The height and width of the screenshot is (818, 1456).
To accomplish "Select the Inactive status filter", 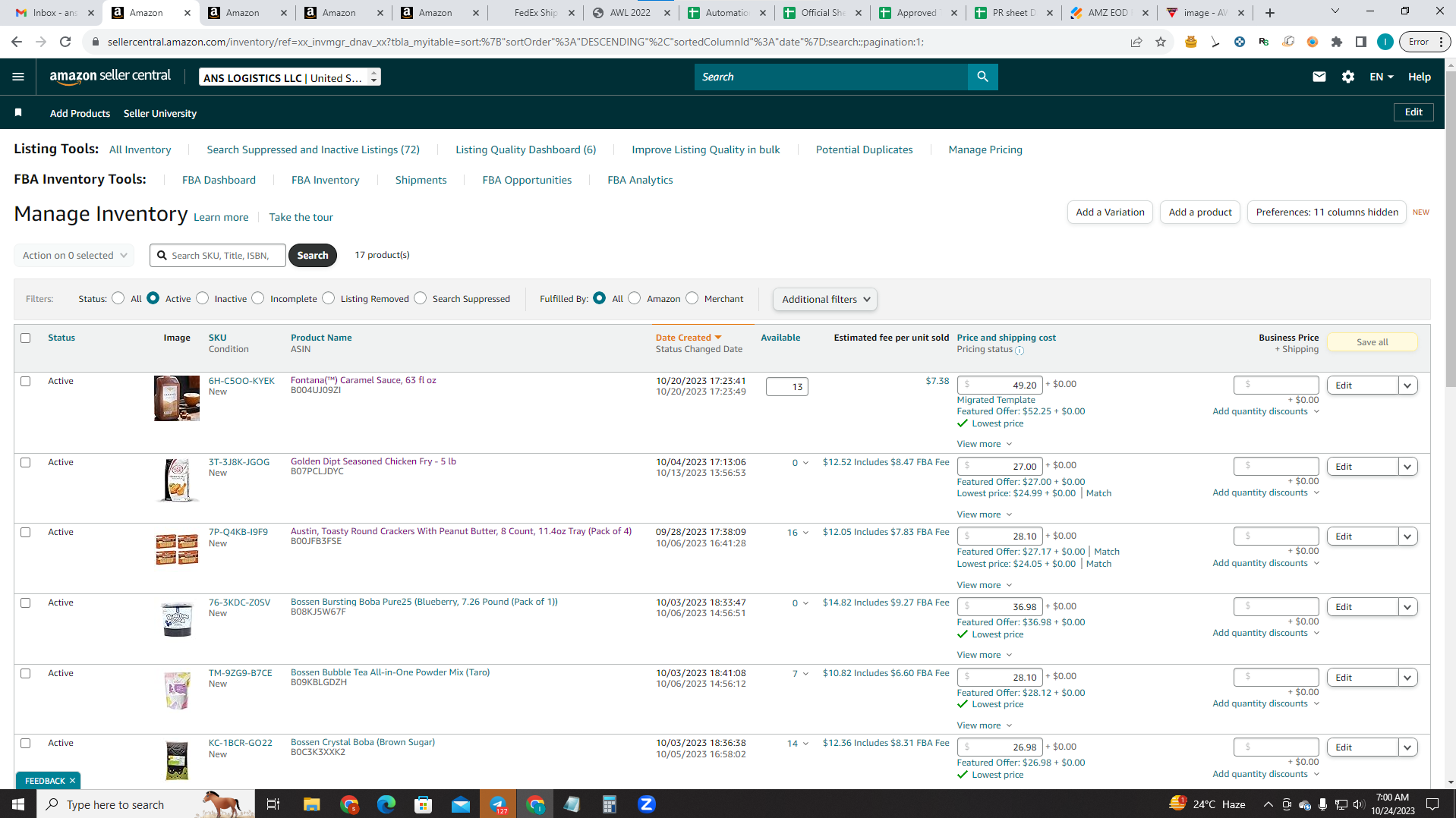I will 202,298.
